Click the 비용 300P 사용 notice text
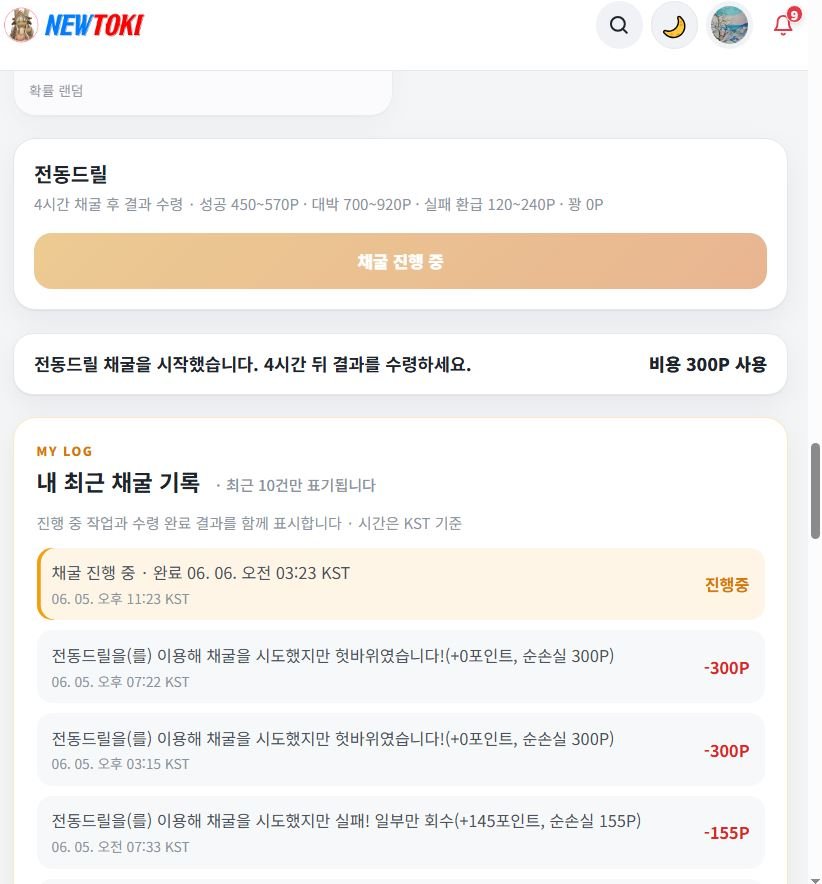822x884 pixels. (707, 364)
